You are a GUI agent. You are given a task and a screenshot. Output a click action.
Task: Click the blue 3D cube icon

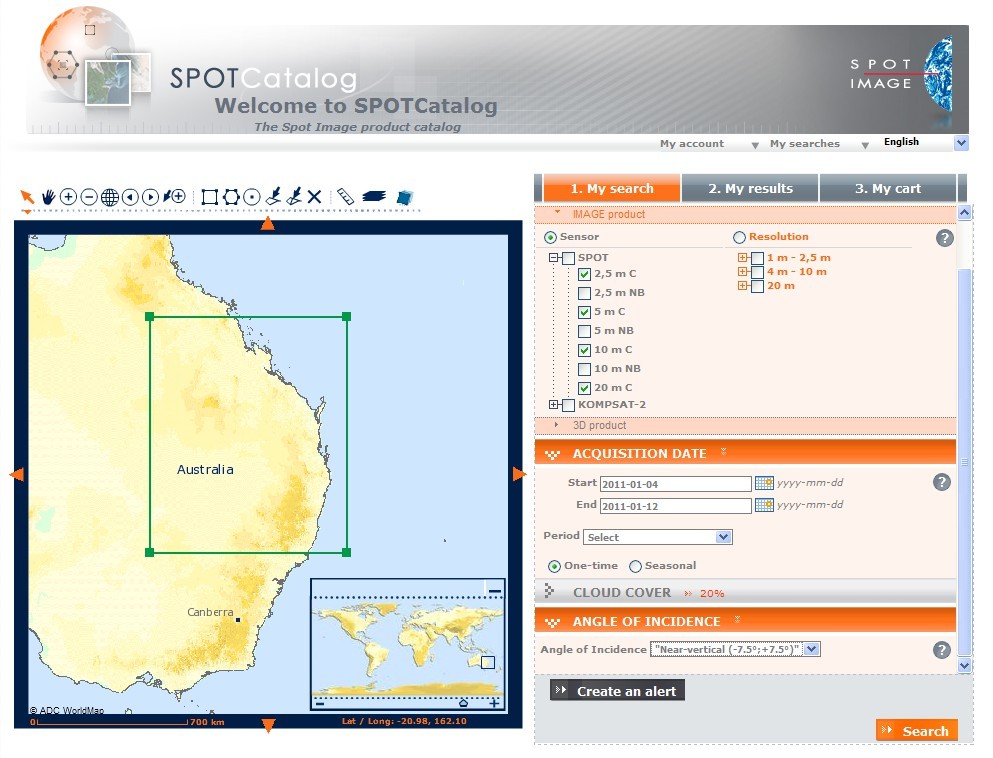click(405, 198)
